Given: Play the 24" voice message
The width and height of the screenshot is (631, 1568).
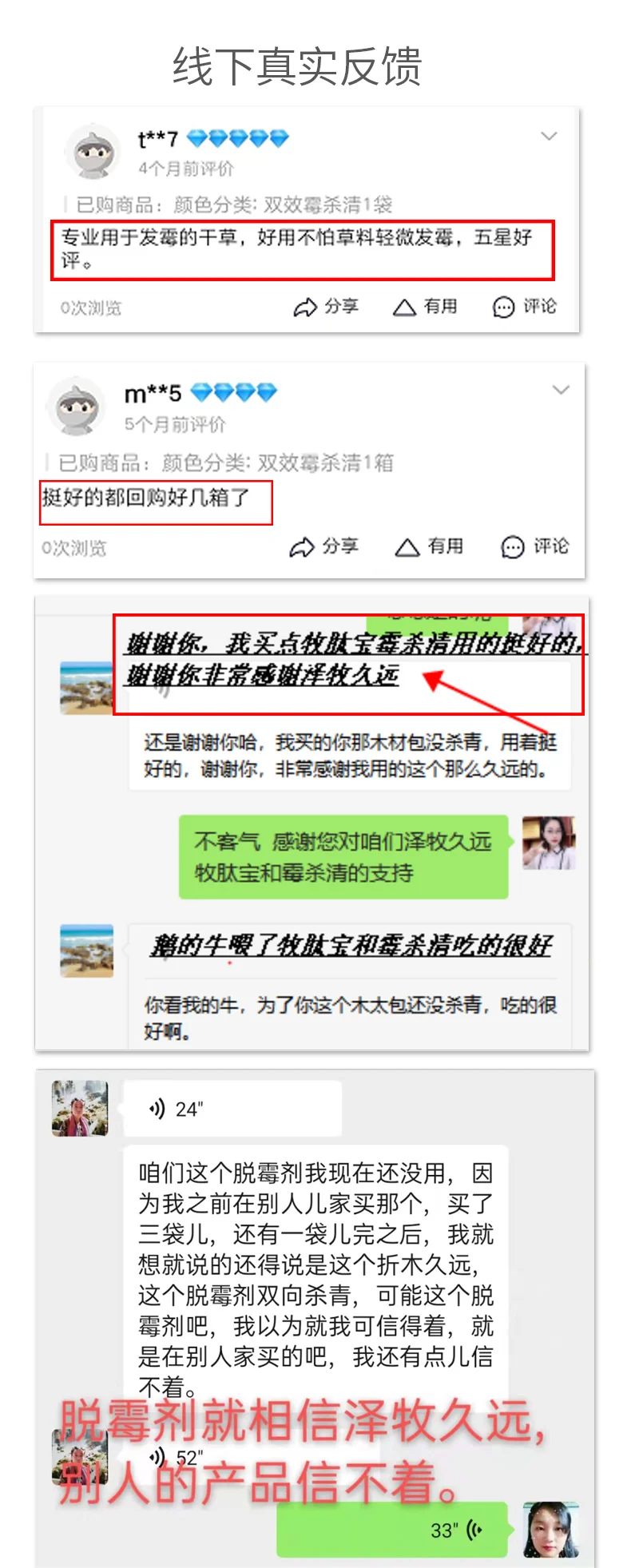Looking at the screenshot, I should coord(232,1109).
